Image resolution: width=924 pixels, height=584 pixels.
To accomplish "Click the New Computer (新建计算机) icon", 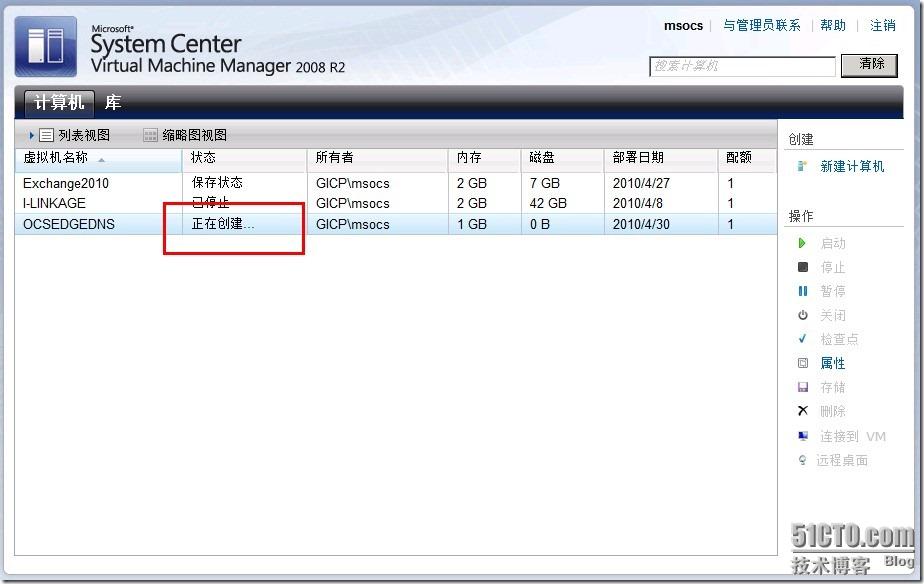I will (801, 166).
